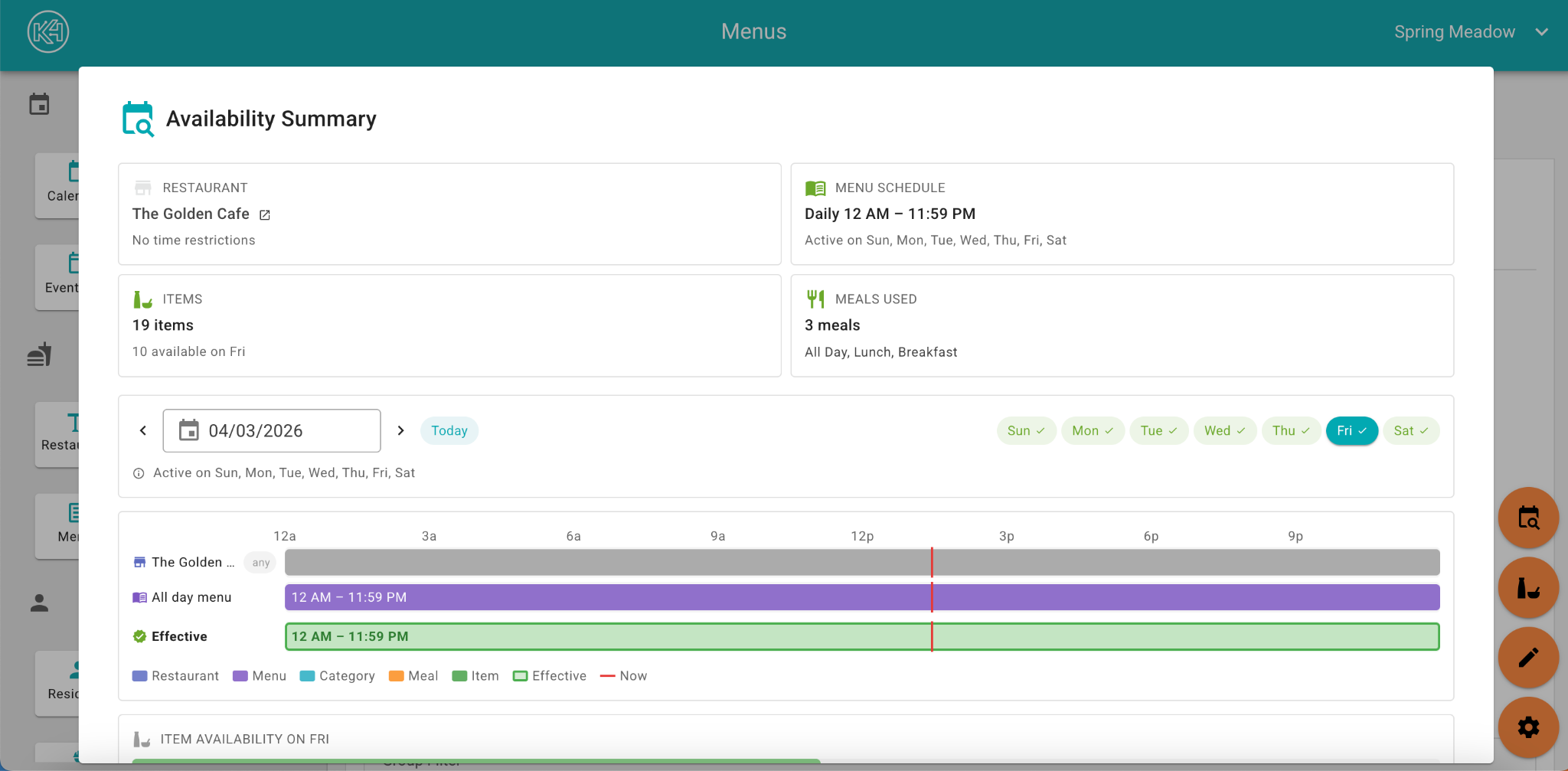
Task: Click The Golden Cafe restaurant name
Action: click(191, 214)
